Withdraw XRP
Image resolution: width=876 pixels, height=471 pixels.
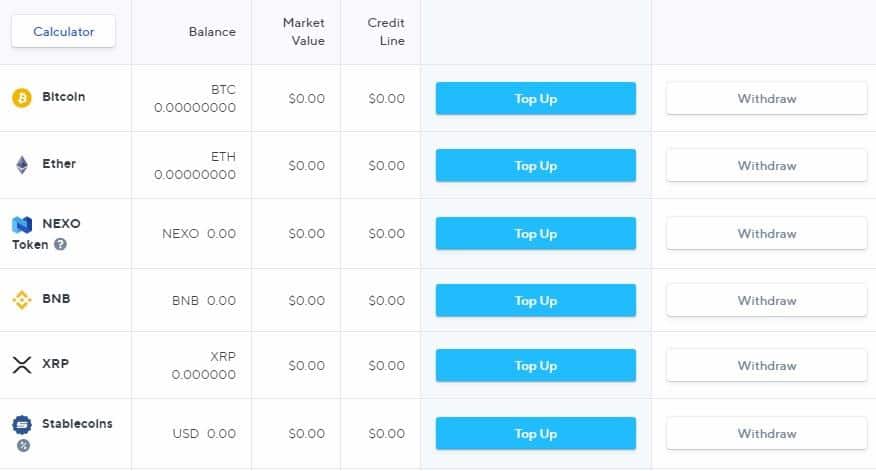pyautogui.click(x=766, y=366)
